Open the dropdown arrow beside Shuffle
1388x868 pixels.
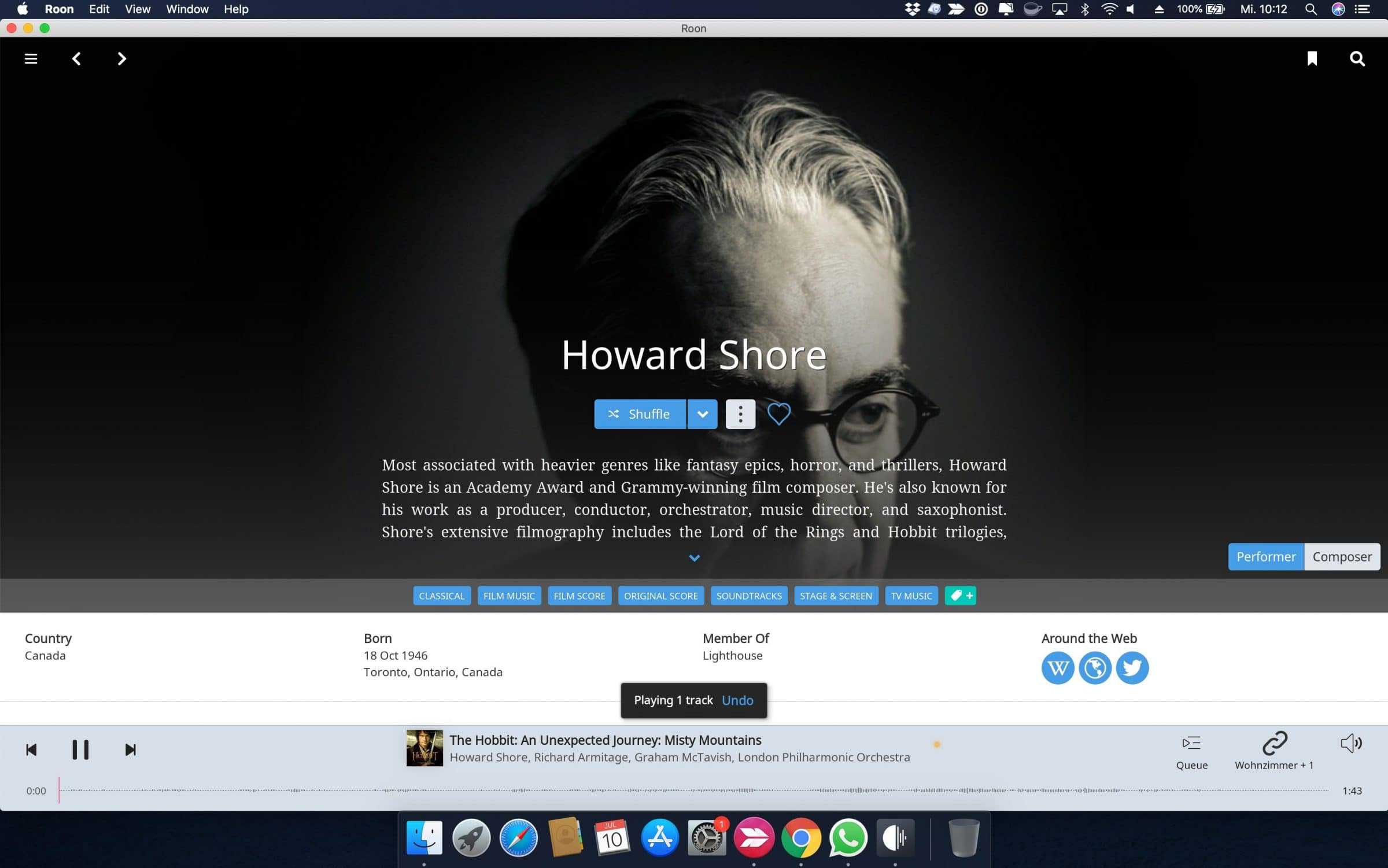(x=702, y=414)
